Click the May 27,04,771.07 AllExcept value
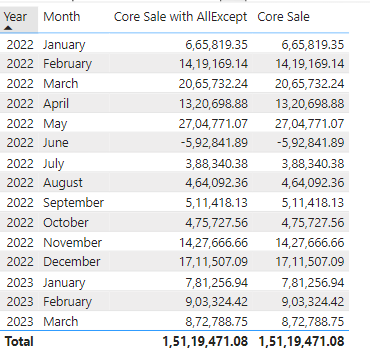The height and width of the screenshot is (364, 370). coord(213,124)
